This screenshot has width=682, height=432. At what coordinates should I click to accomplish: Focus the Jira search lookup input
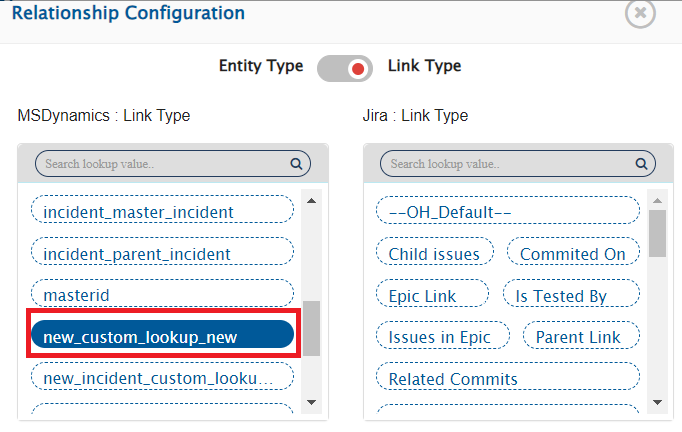505,164
